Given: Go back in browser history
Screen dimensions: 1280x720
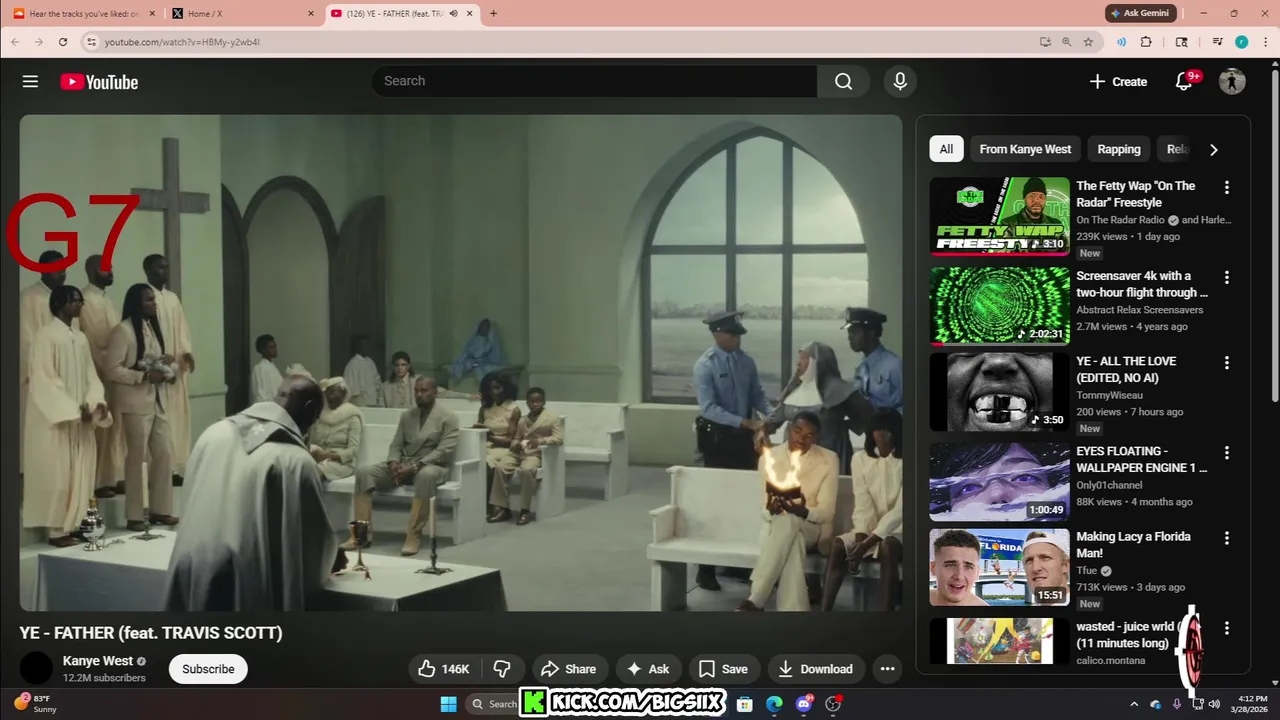Looking at the screenshot, I should [x=15, y=42].
